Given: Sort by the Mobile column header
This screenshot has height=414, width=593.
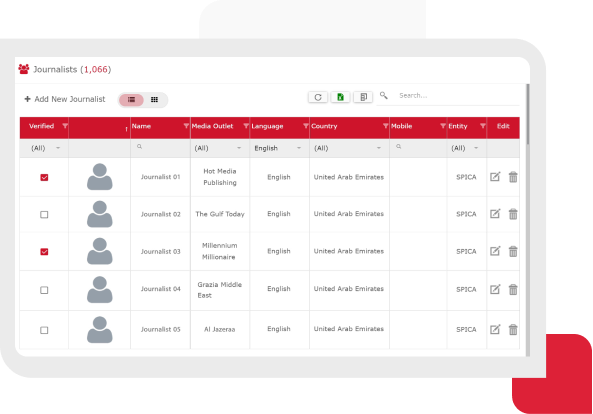Looking at the screenshot, I should click(402, 126).
